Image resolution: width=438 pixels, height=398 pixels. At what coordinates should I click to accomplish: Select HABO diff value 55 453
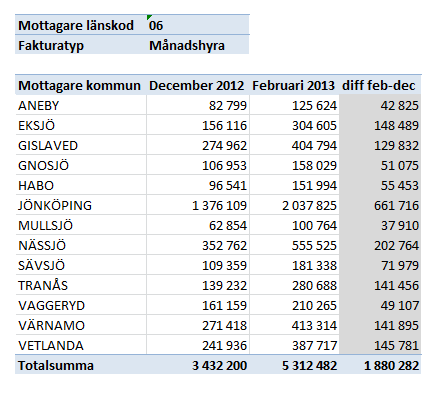399,186
